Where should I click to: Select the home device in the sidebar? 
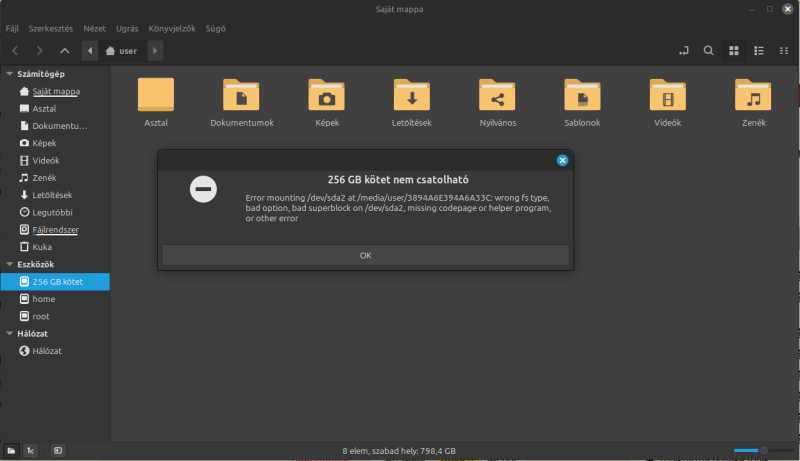pos(55,299)
